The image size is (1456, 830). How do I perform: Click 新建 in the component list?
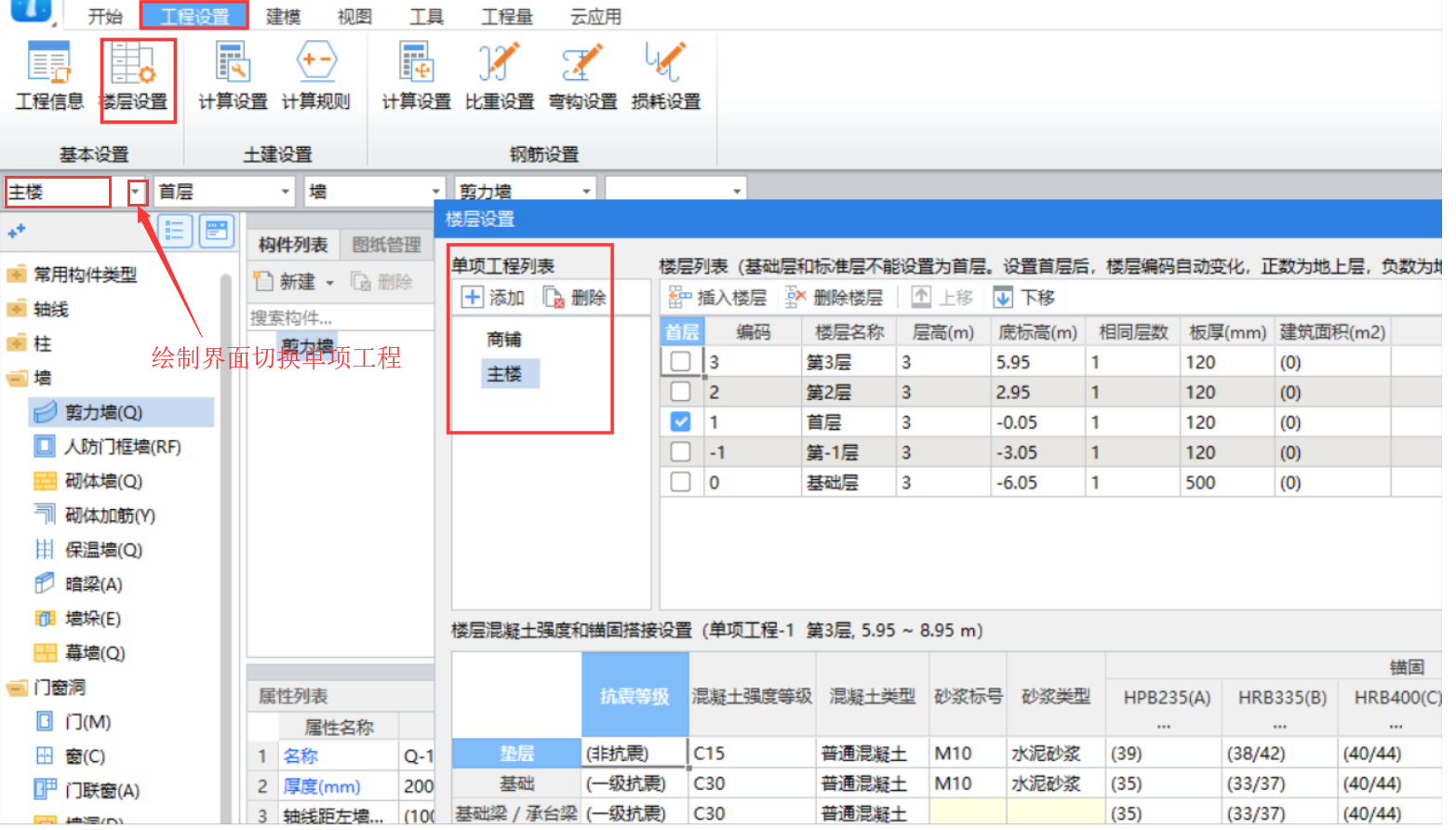(286, 283)
